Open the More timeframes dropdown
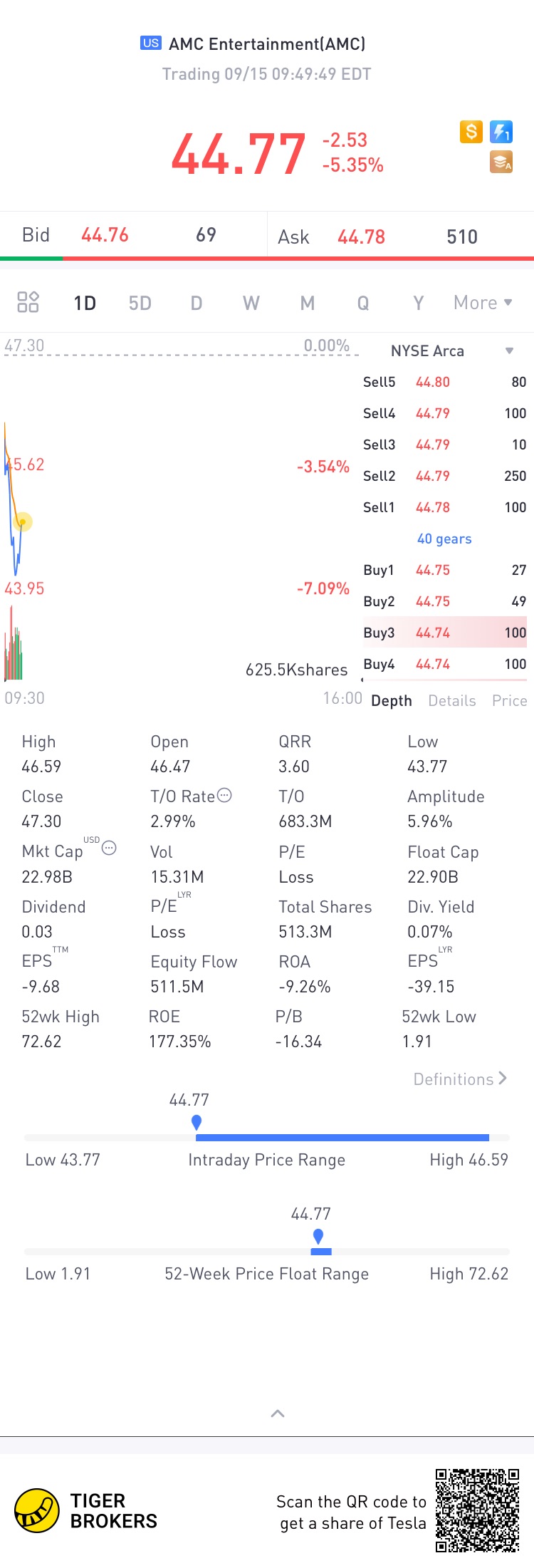 click(483, 303)
